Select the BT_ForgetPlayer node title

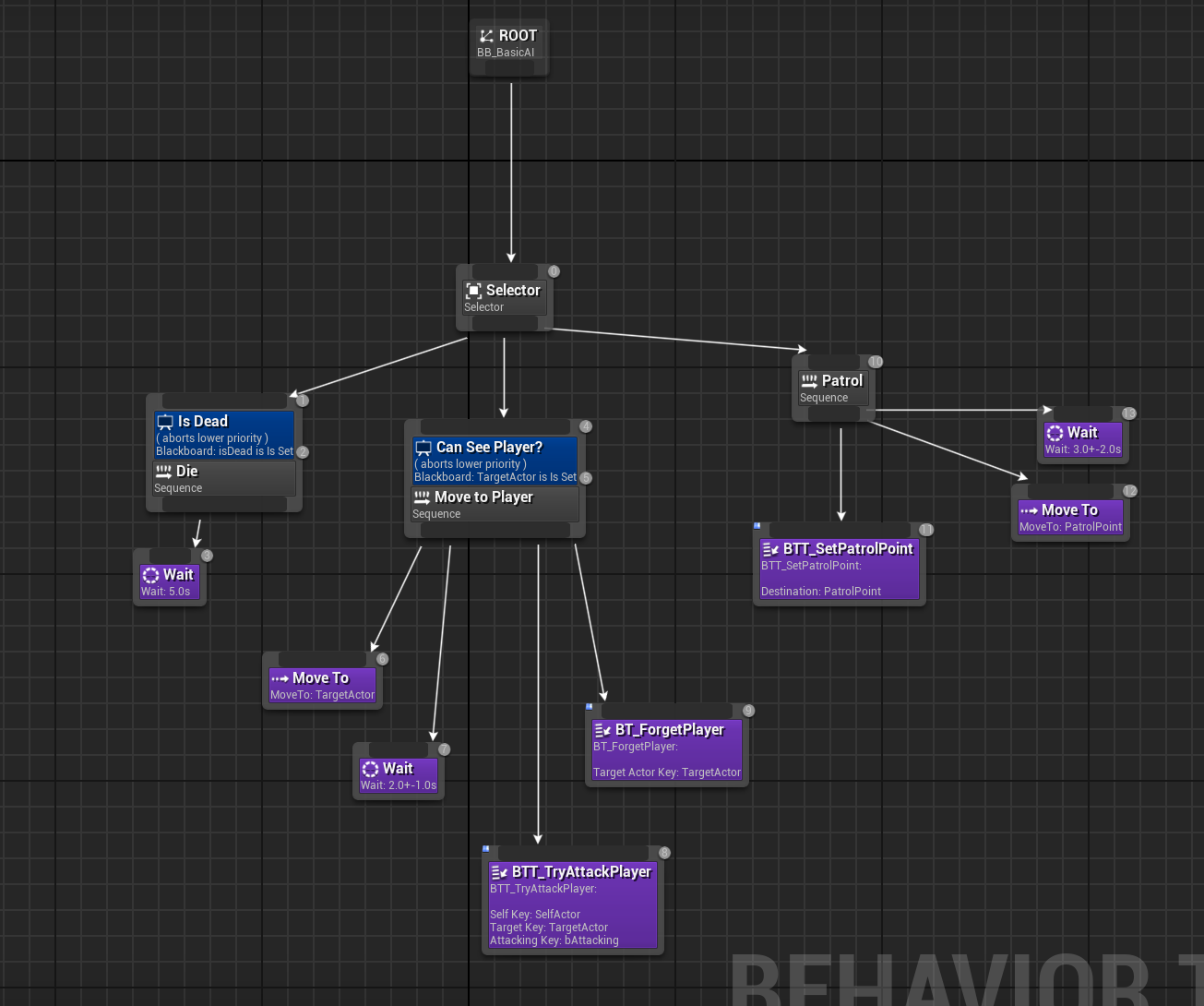tap(670, 730)
